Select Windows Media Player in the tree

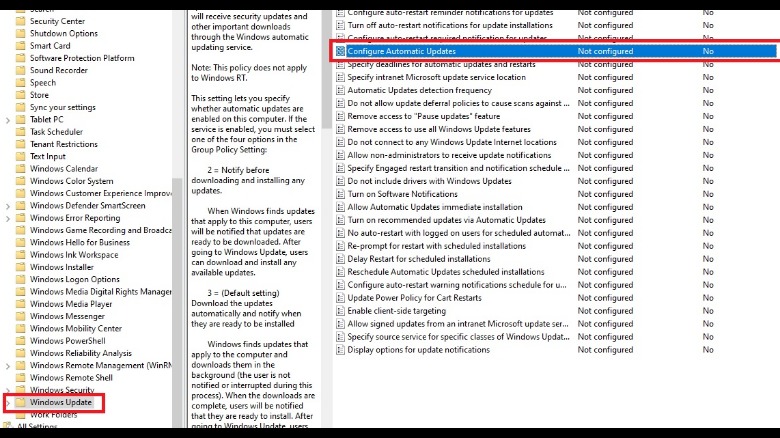pyautogui.click(x=71, y=304)
